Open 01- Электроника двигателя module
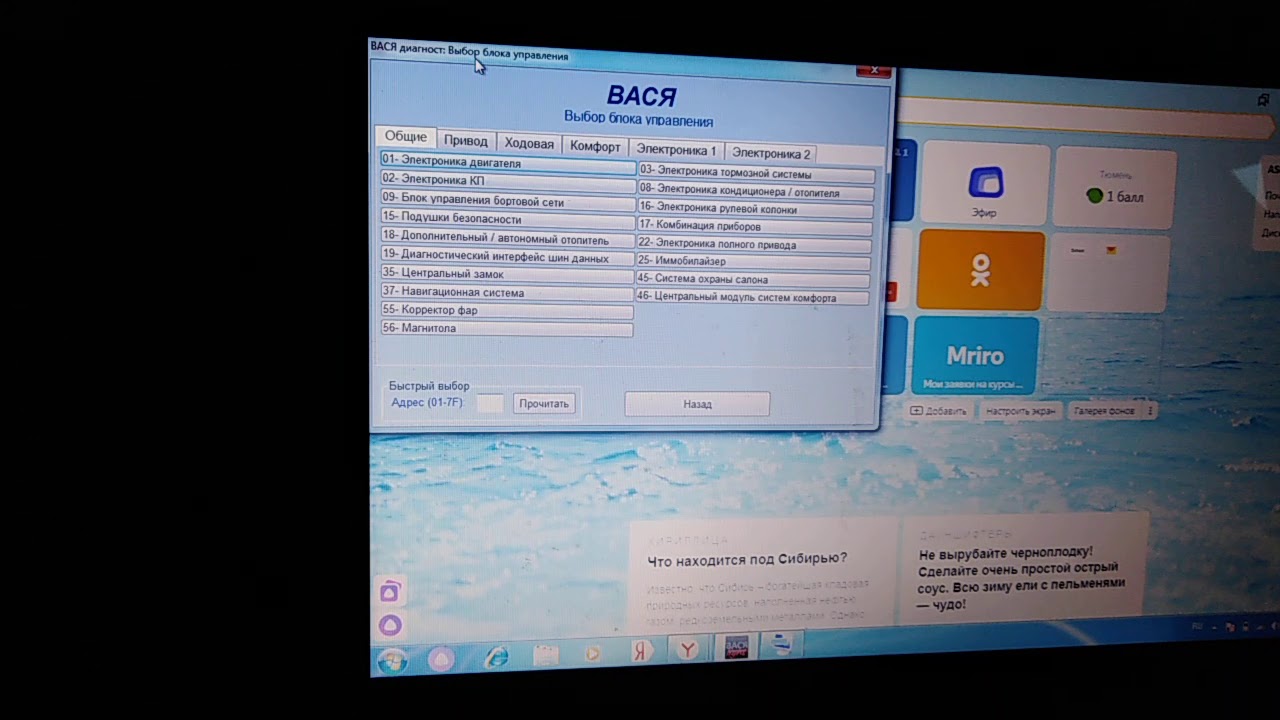Viewport: 1280px width, 720px height. tap(508, 162)
